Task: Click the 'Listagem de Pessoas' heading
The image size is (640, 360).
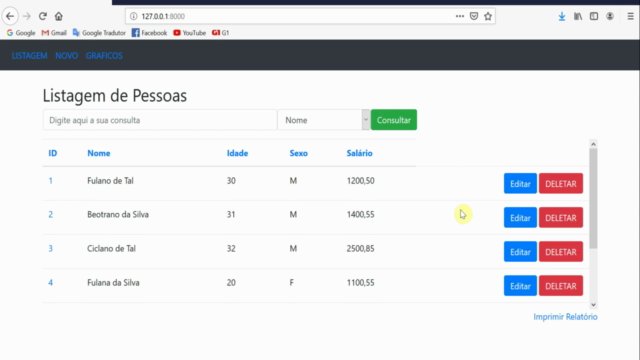Action: pos(115,96)
